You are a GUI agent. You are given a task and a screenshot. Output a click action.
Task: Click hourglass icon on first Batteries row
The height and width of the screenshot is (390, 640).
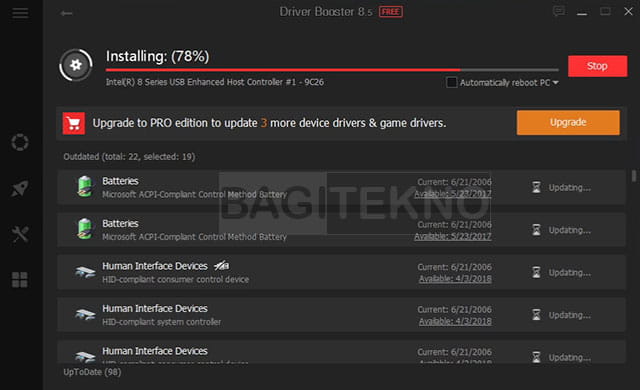[x=536, y=187]
